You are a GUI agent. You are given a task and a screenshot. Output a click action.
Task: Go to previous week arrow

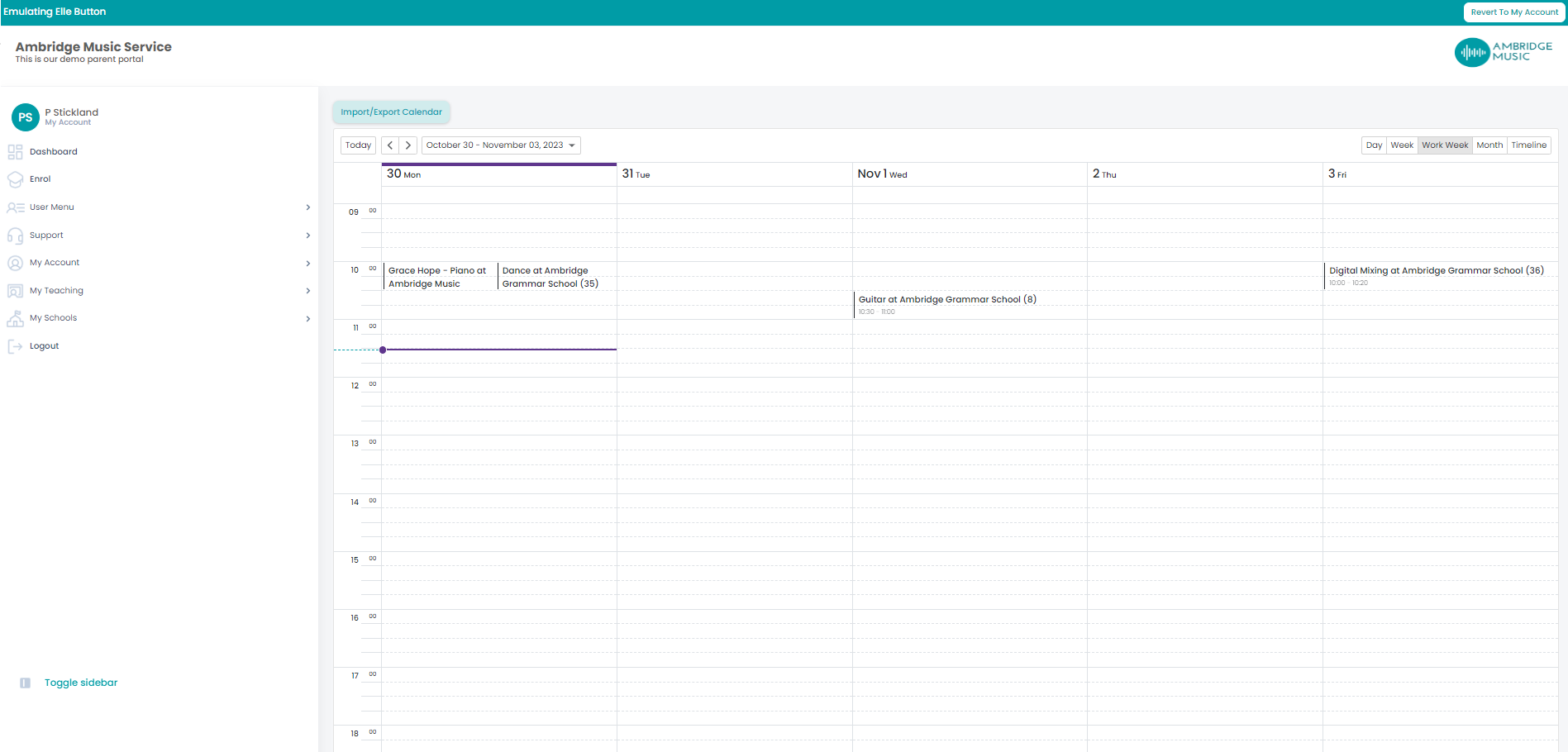click(x=390, y=145)
